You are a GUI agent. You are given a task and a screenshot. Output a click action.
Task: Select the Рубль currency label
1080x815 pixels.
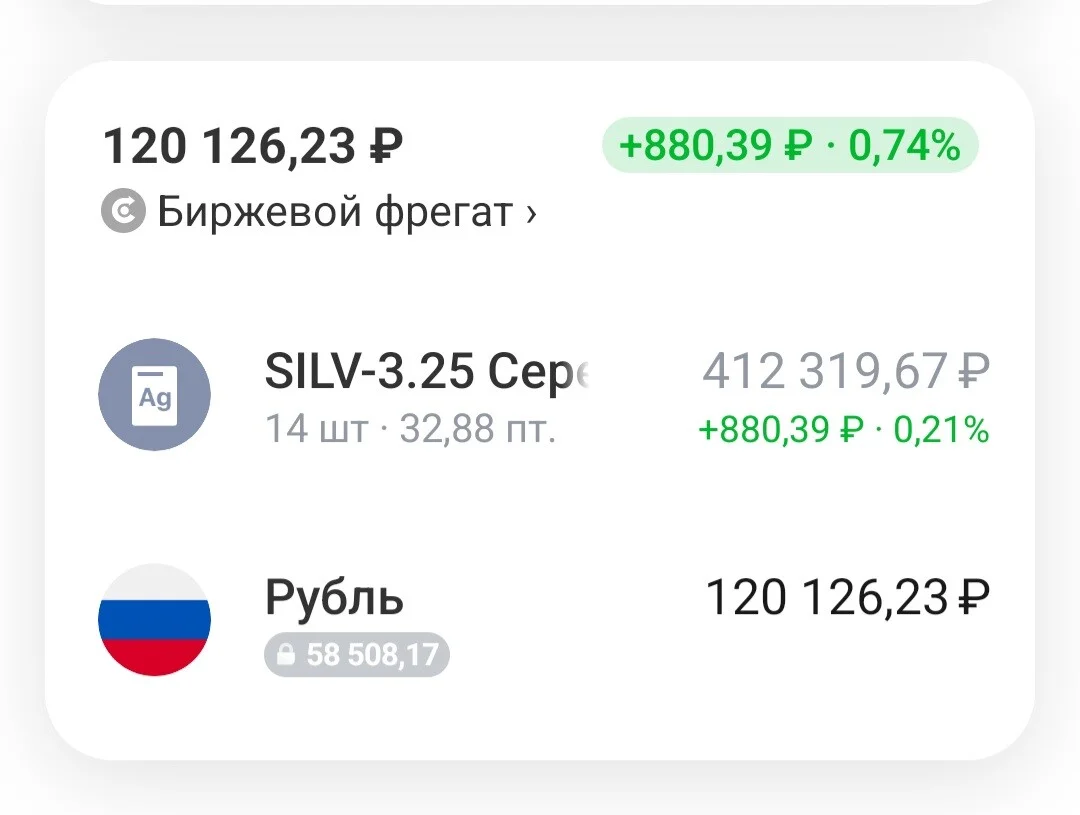pos(334,597)
